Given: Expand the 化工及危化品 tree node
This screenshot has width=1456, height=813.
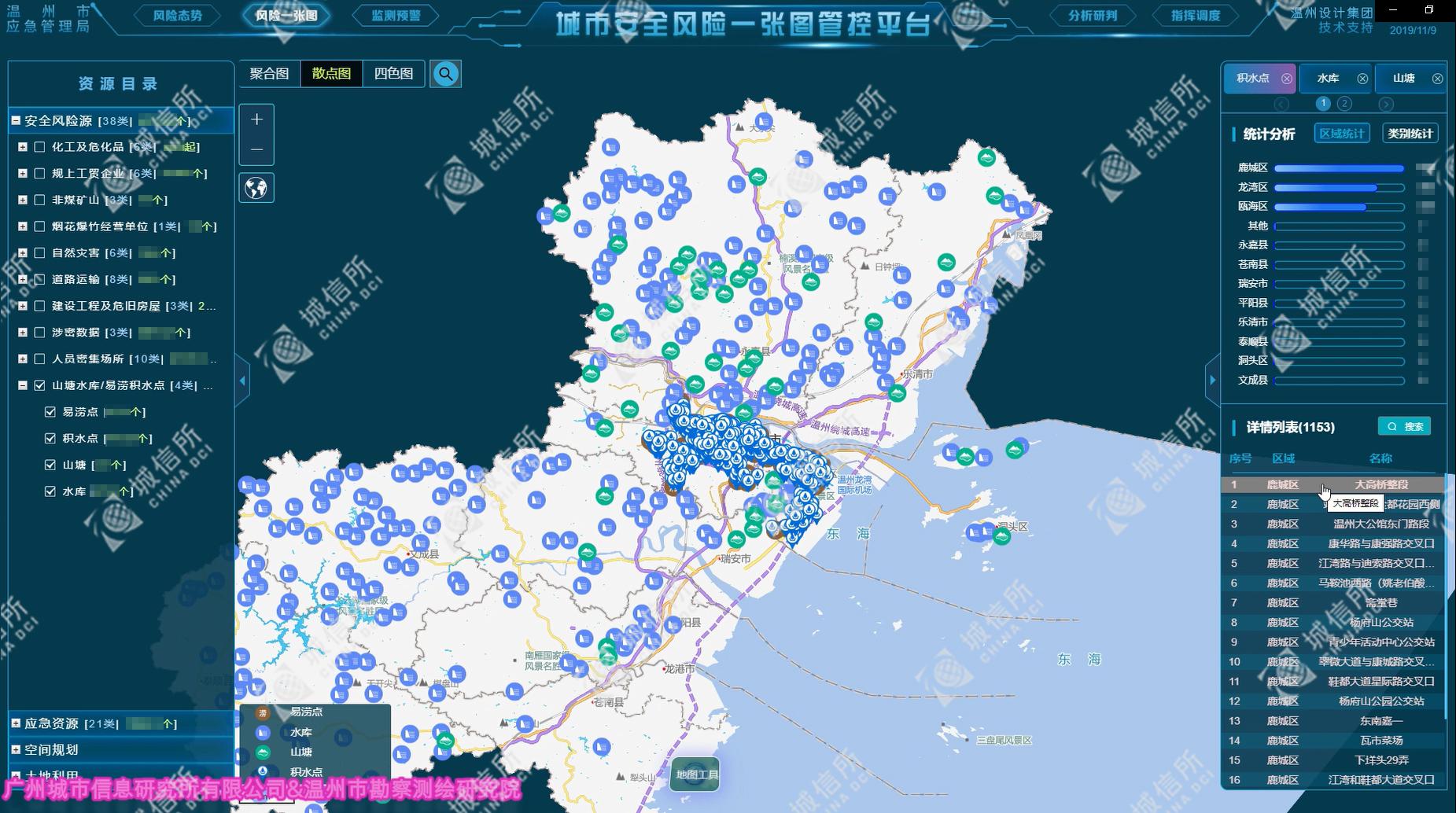Looking at the screenshot, I should pos(23,147).
